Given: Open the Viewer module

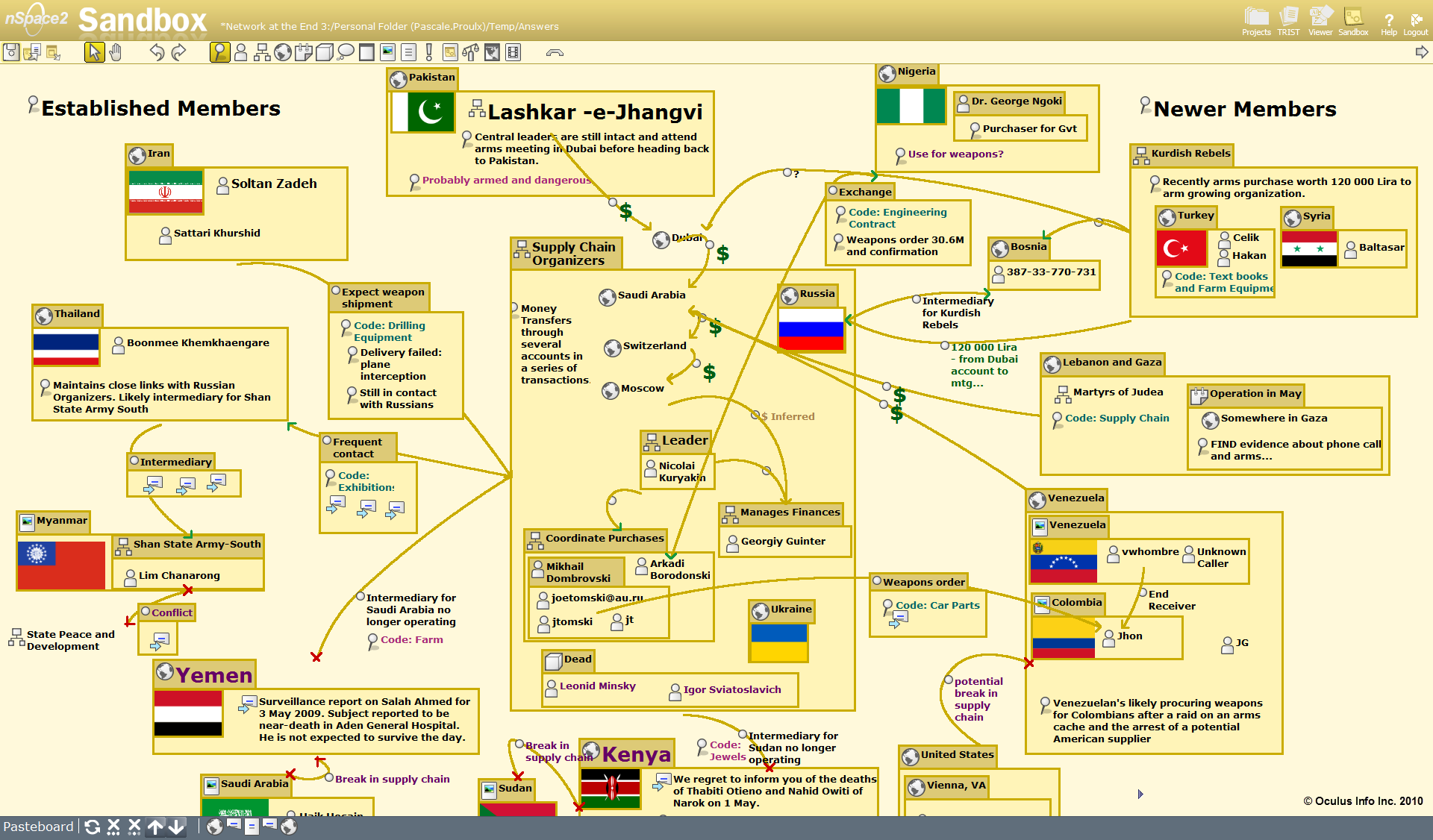Looking at the screenshot, I should (1320, 21).
